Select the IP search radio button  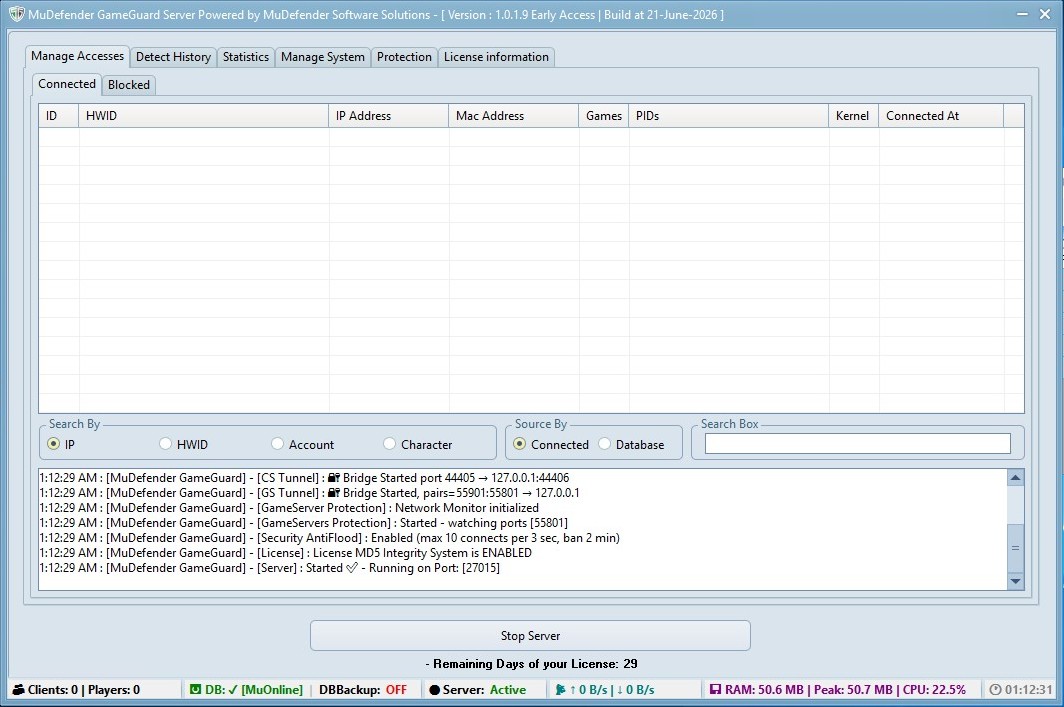coord(54,444)
